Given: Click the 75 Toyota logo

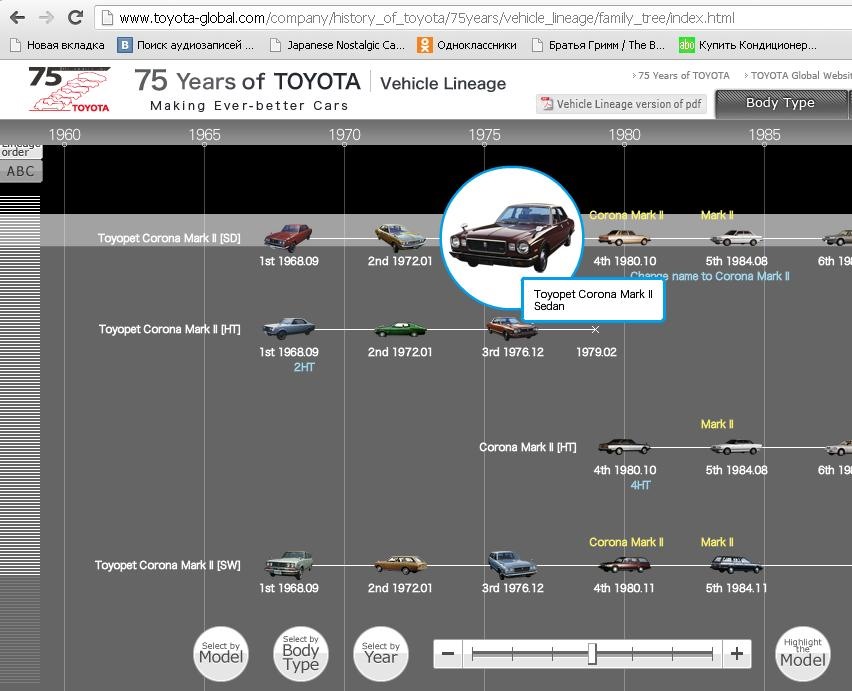Looking at the screenshot, I should pyautogui.click(x=70, y=89).
